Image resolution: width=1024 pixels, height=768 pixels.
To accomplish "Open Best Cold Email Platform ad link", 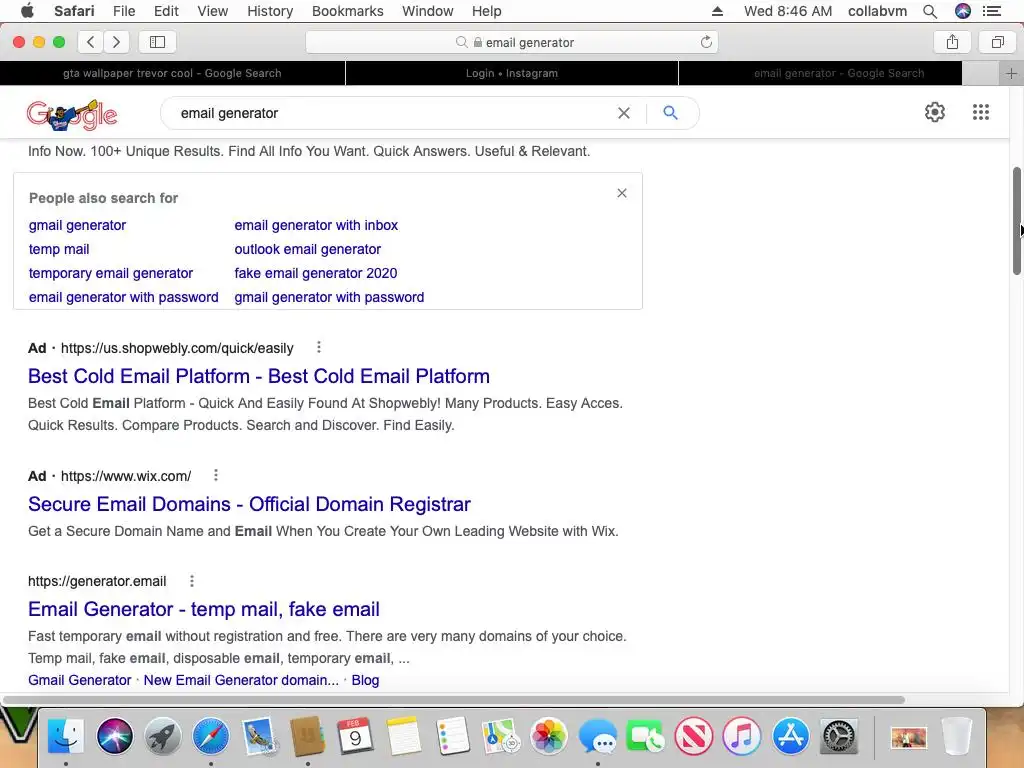I will 259,376.
